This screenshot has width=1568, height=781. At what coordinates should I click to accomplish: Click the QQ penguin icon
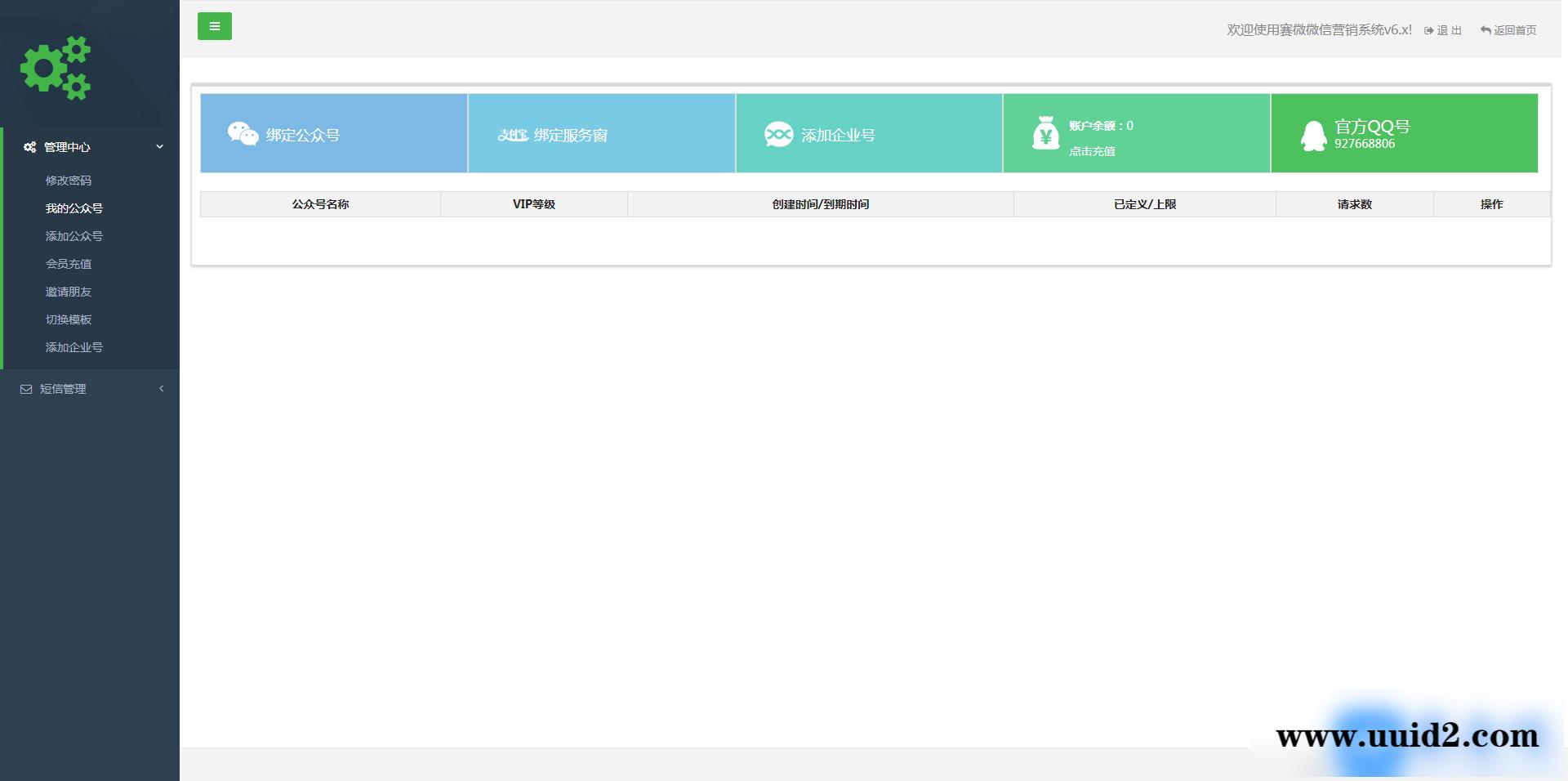[1313, 136]
